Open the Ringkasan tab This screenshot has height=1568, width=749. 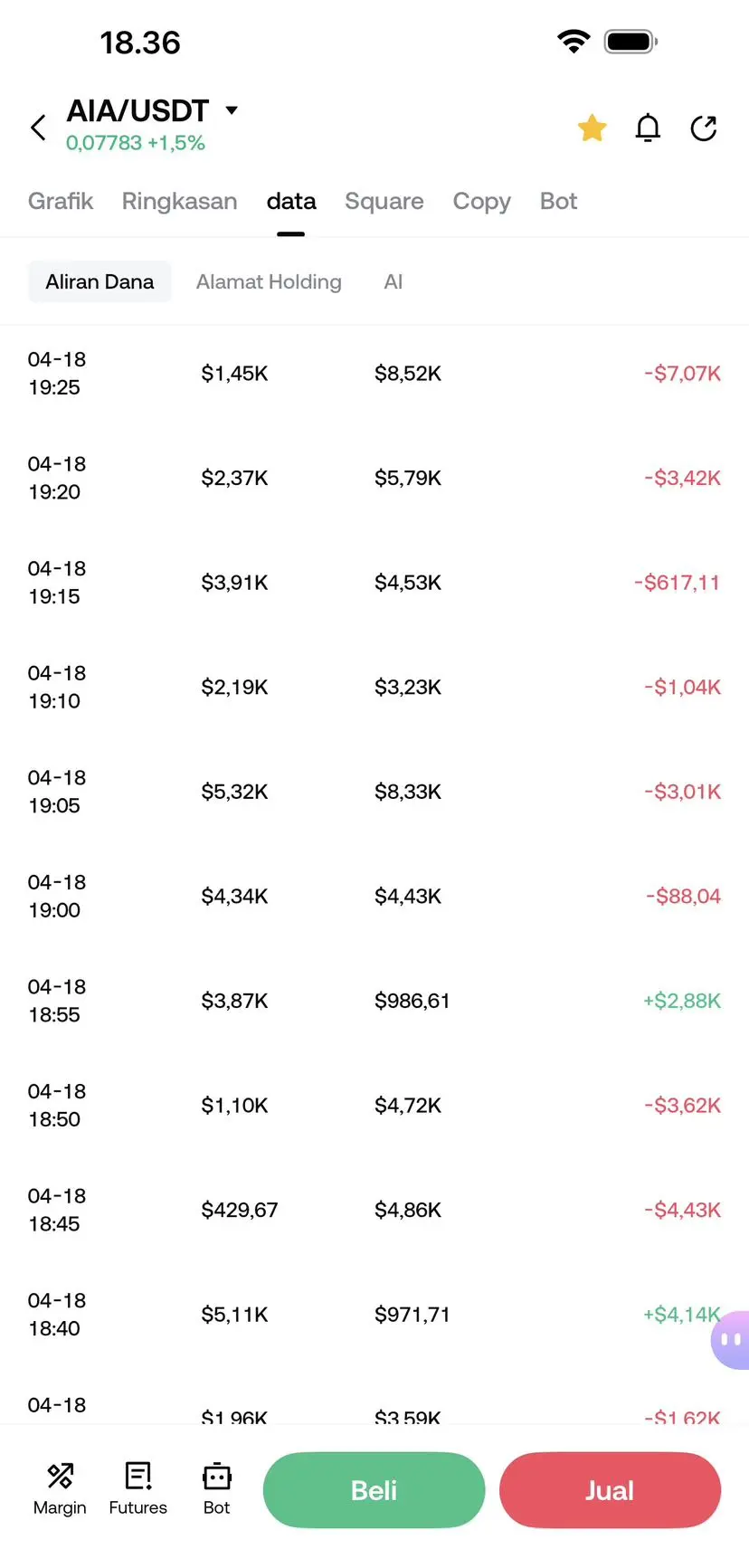179,201
